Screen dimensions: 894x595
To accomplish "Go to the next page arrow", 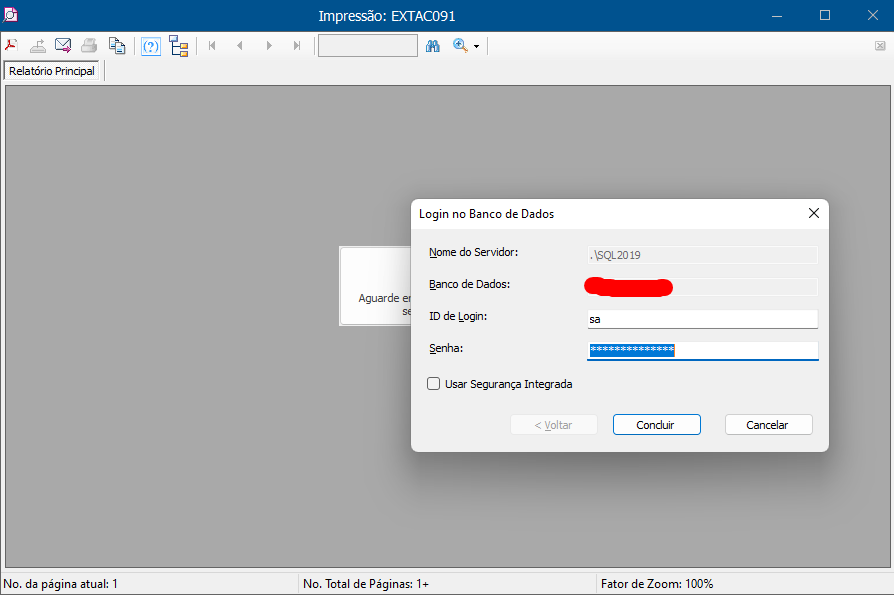I will point(269,46).
